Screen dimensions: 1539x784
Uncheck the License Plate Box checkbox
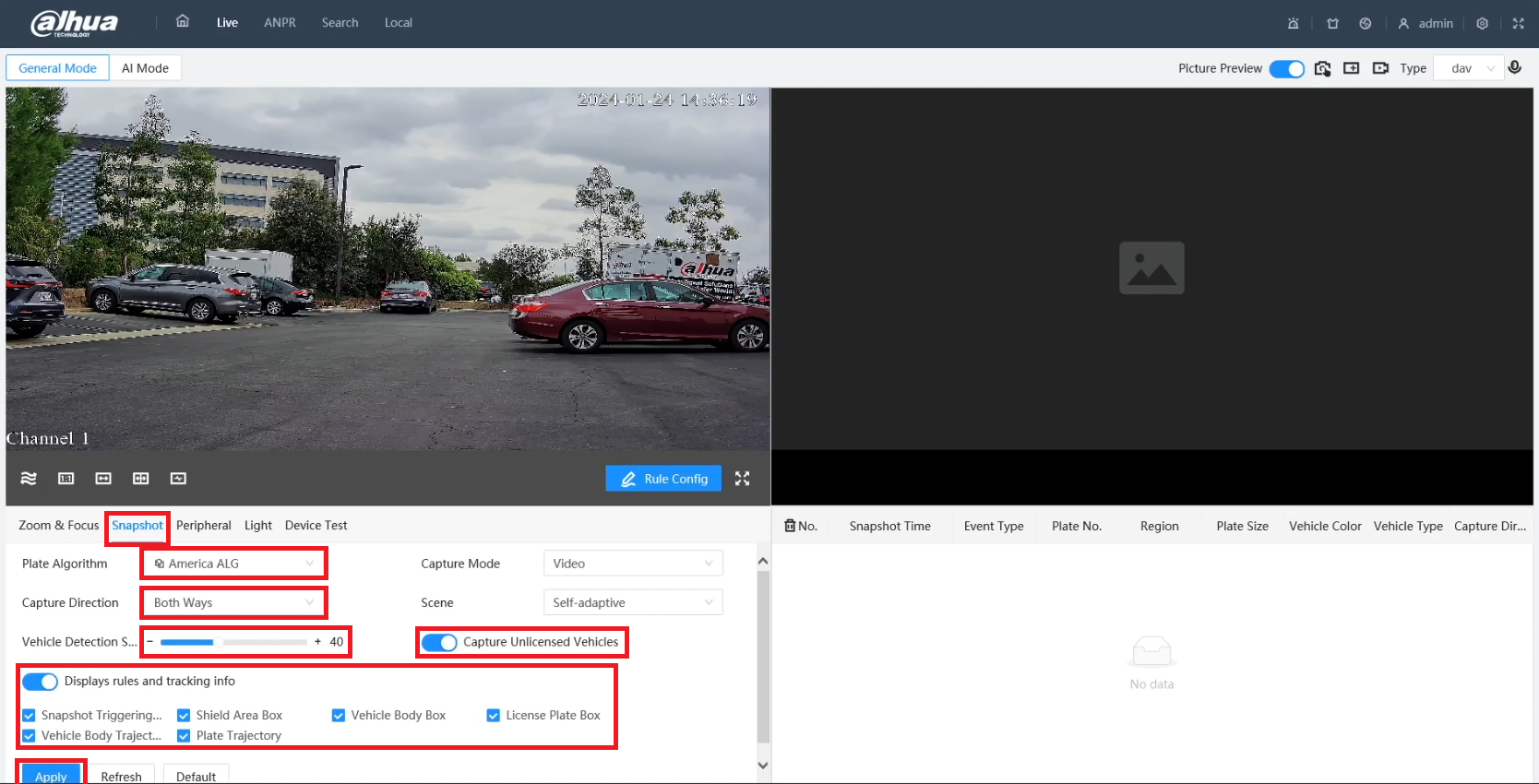tap(494, 715)
